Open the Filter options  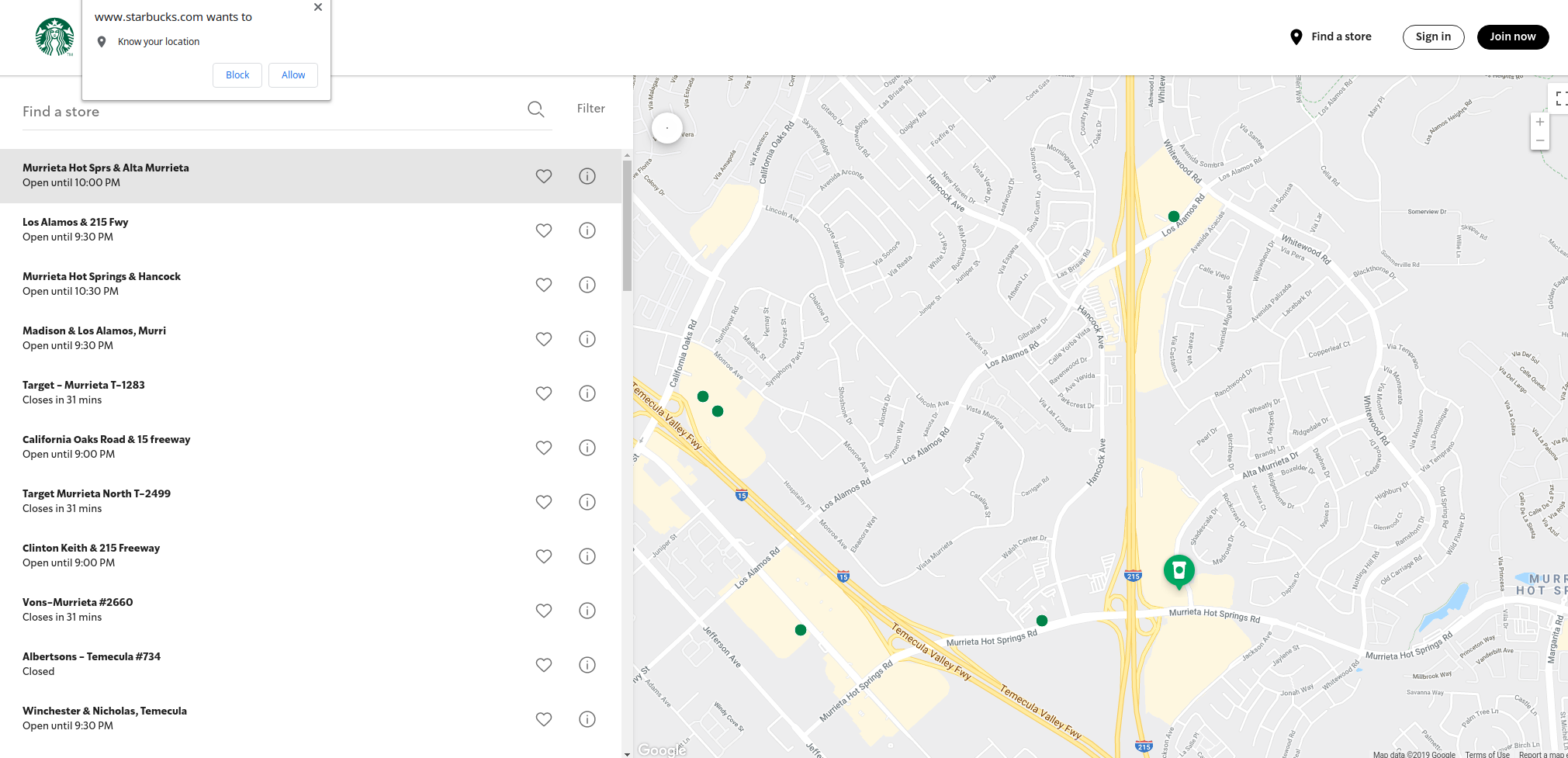[x=590, y=108]
